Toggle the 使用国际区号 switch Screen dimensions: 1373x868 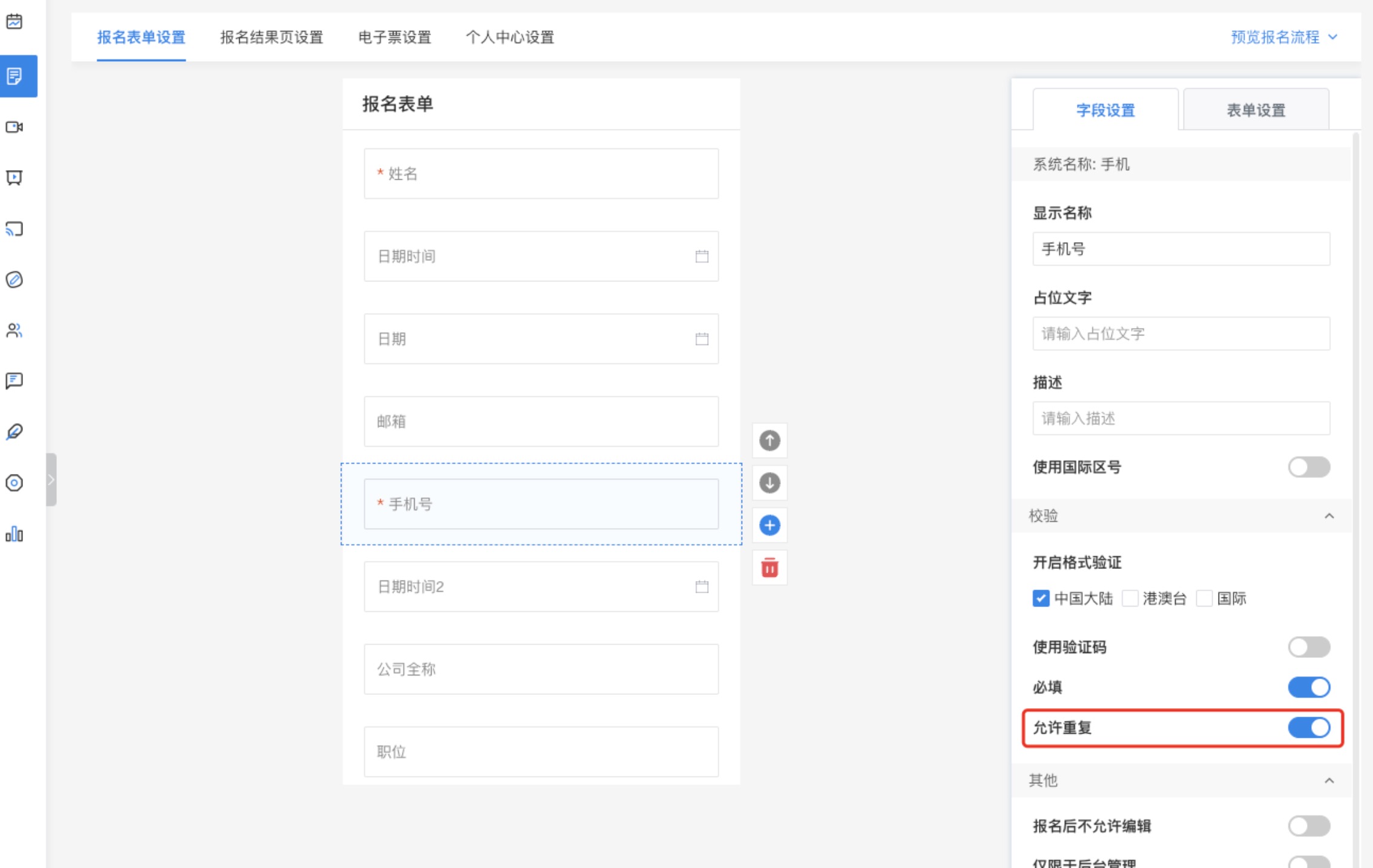(x=1308, y=467)
